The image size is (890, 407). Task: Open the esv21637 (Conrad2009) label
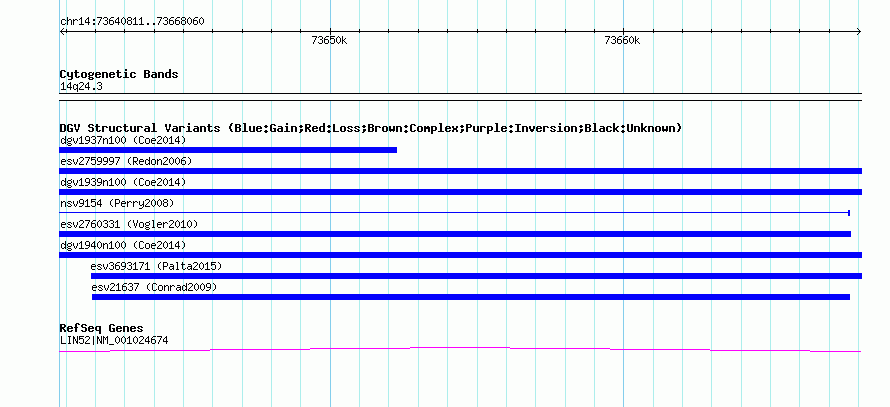(154, 287)
